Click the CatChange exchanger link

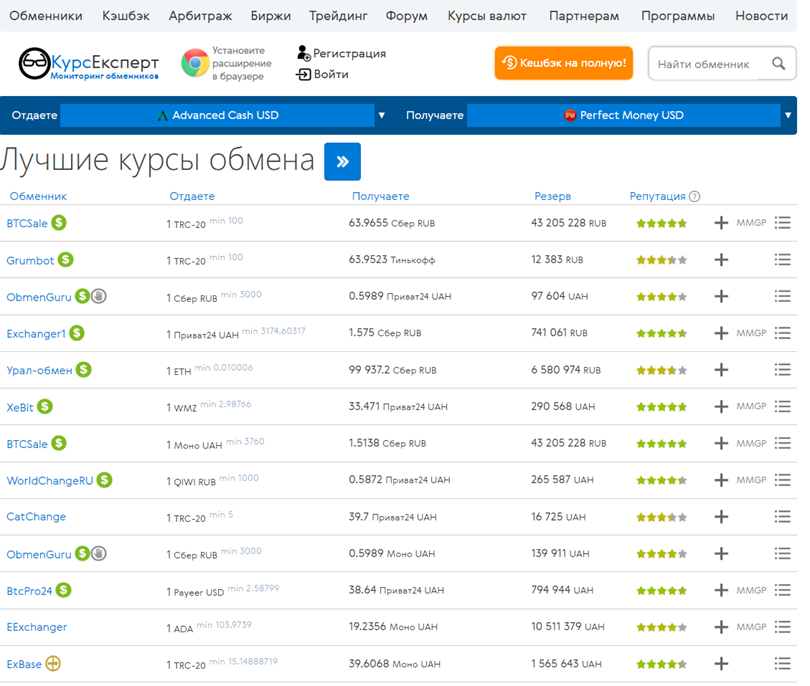[36, 517]
